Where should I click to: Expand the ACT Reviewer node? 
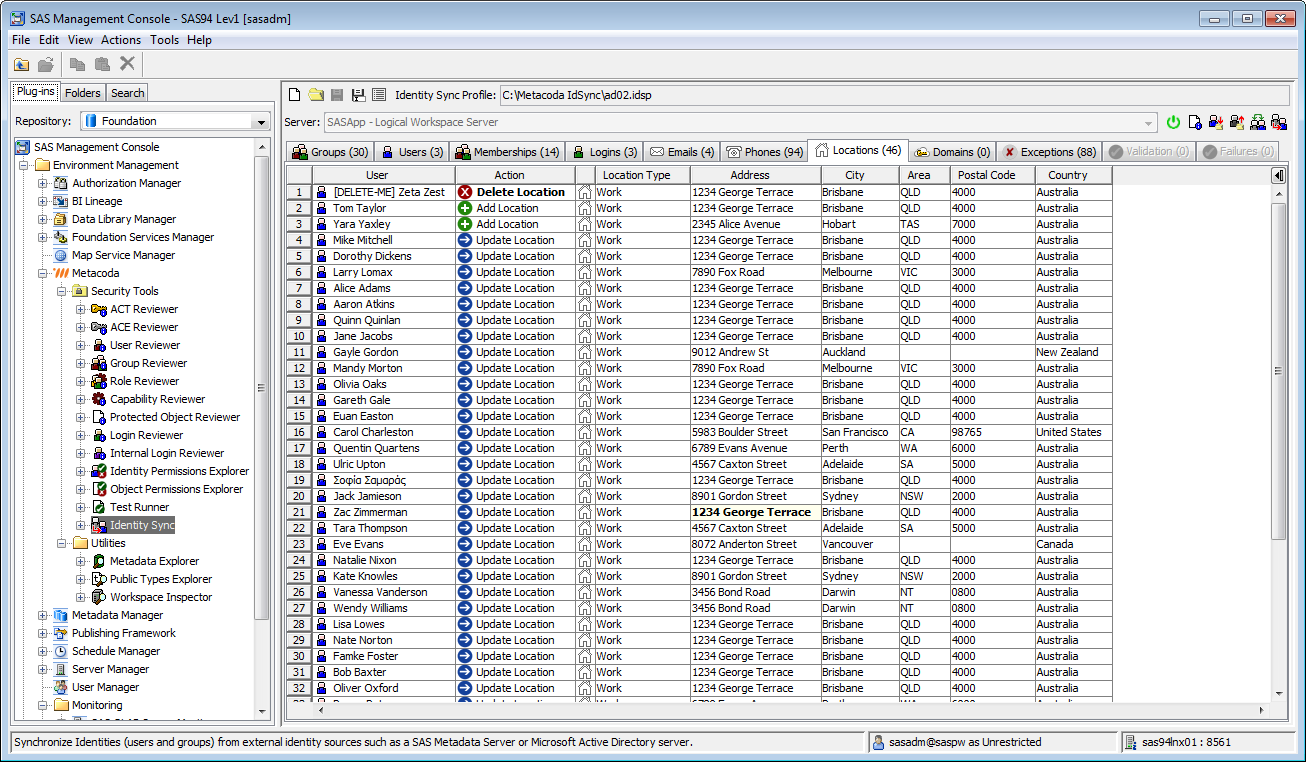coord(81,309)
